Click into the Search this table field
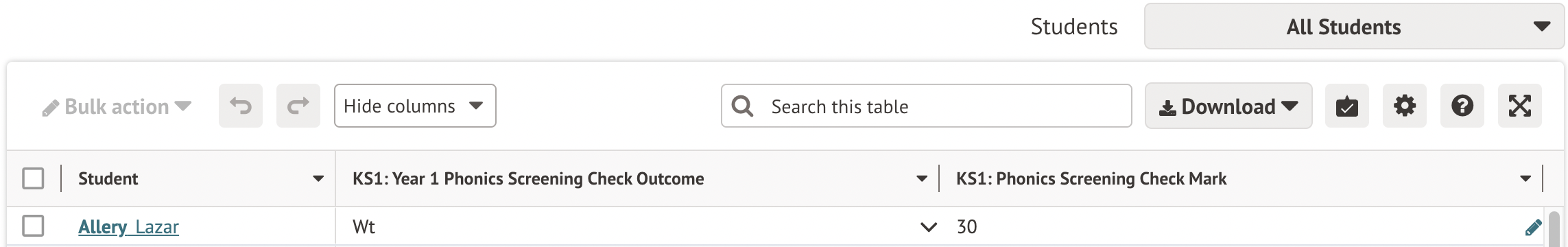The width and height of the screenshot is (1568, 247). click(x=926, y=106)
